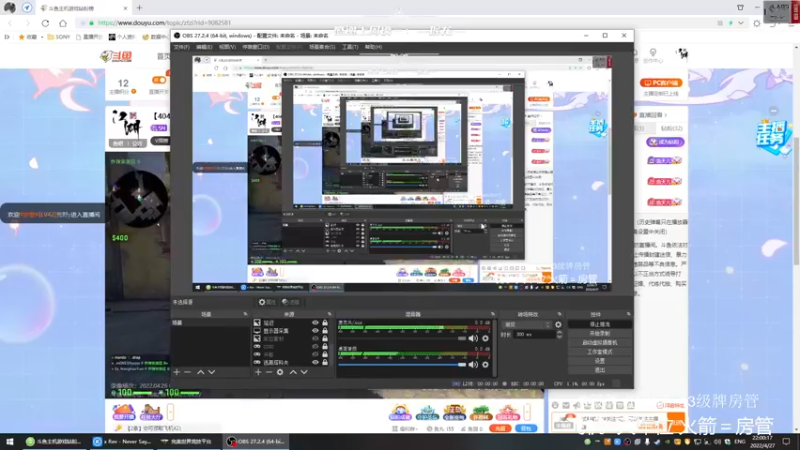Click the 属性 properties button above sources
Screen dimensions: 800x450
[x=267, y=302]
